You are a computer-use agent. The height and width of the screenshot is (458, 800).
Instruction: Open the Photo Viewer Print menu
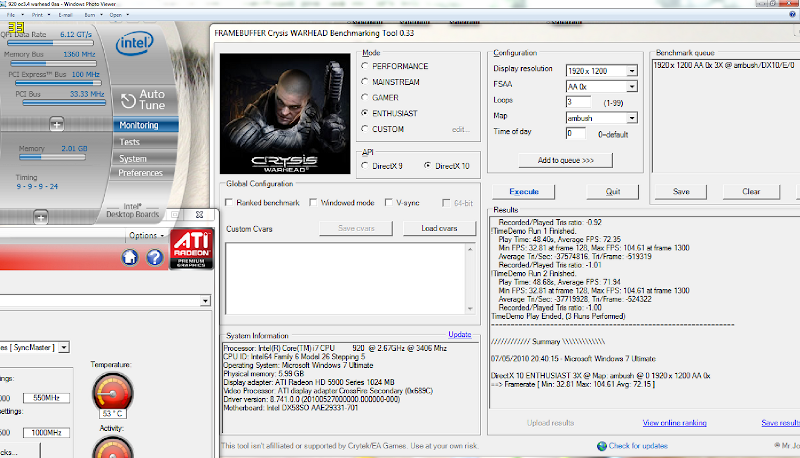click(41, 15)
